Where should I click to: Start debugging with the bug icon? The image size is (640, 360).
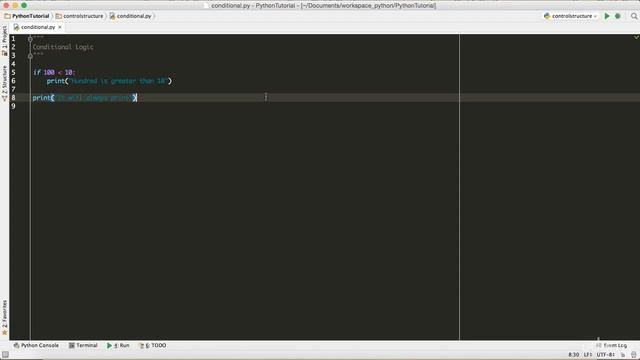click(618, 16)
